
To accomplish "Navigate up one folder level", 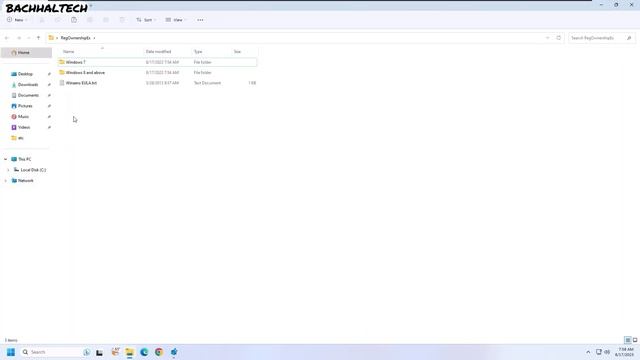I will pos(38,38).
